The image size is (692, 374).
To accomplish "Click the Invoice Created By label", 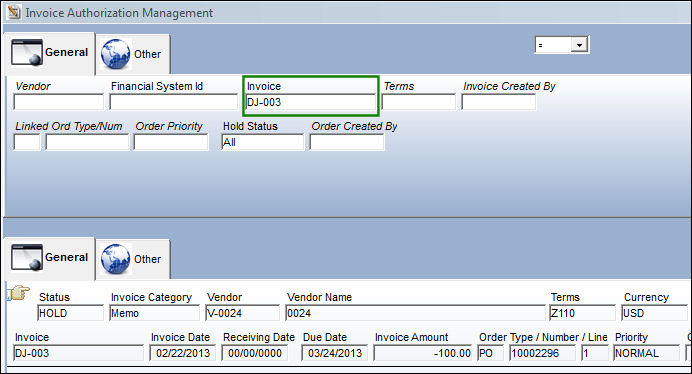I will 509,86.
